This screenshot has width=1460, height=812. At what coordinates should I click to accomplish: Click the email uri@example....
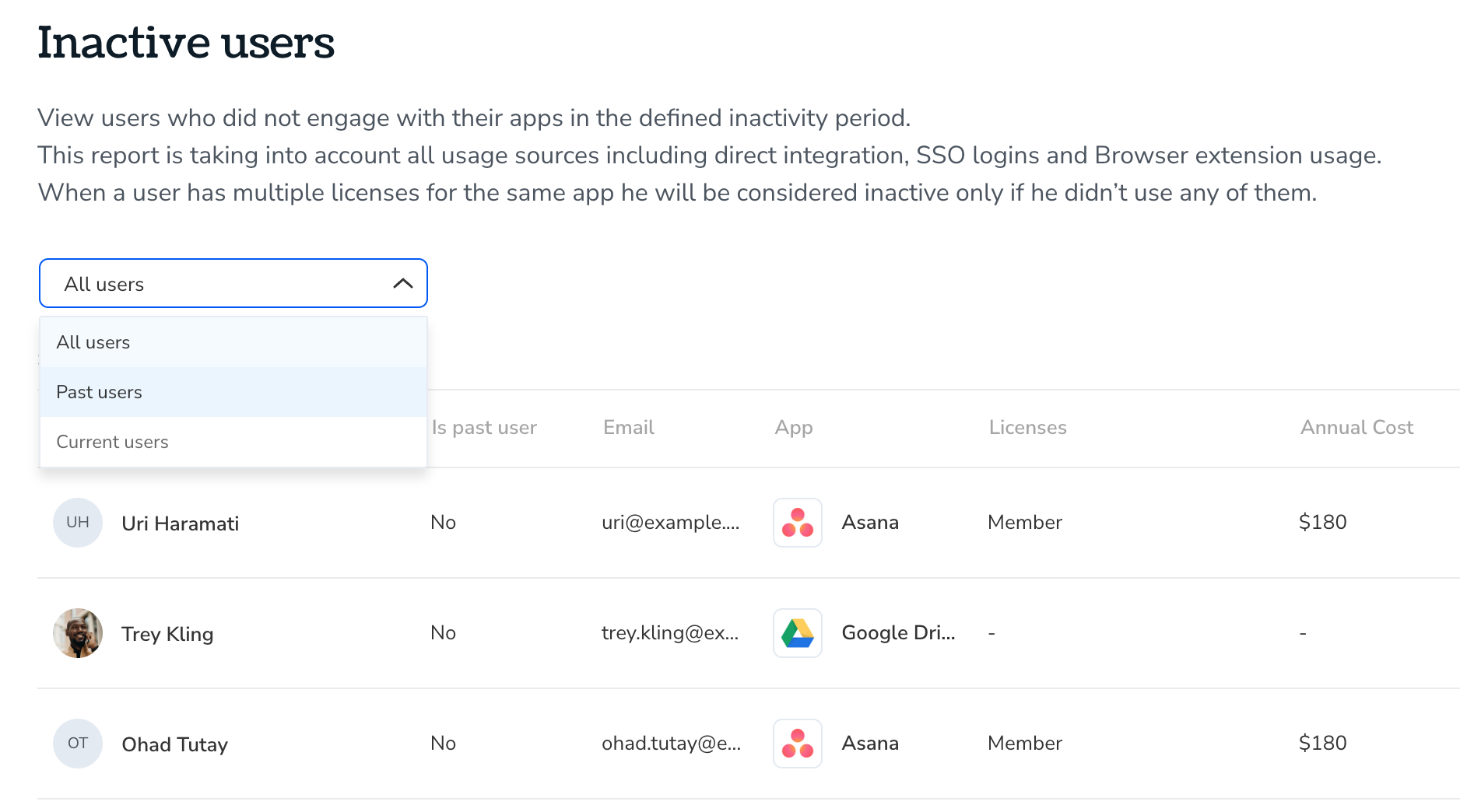tap(670, 523)
